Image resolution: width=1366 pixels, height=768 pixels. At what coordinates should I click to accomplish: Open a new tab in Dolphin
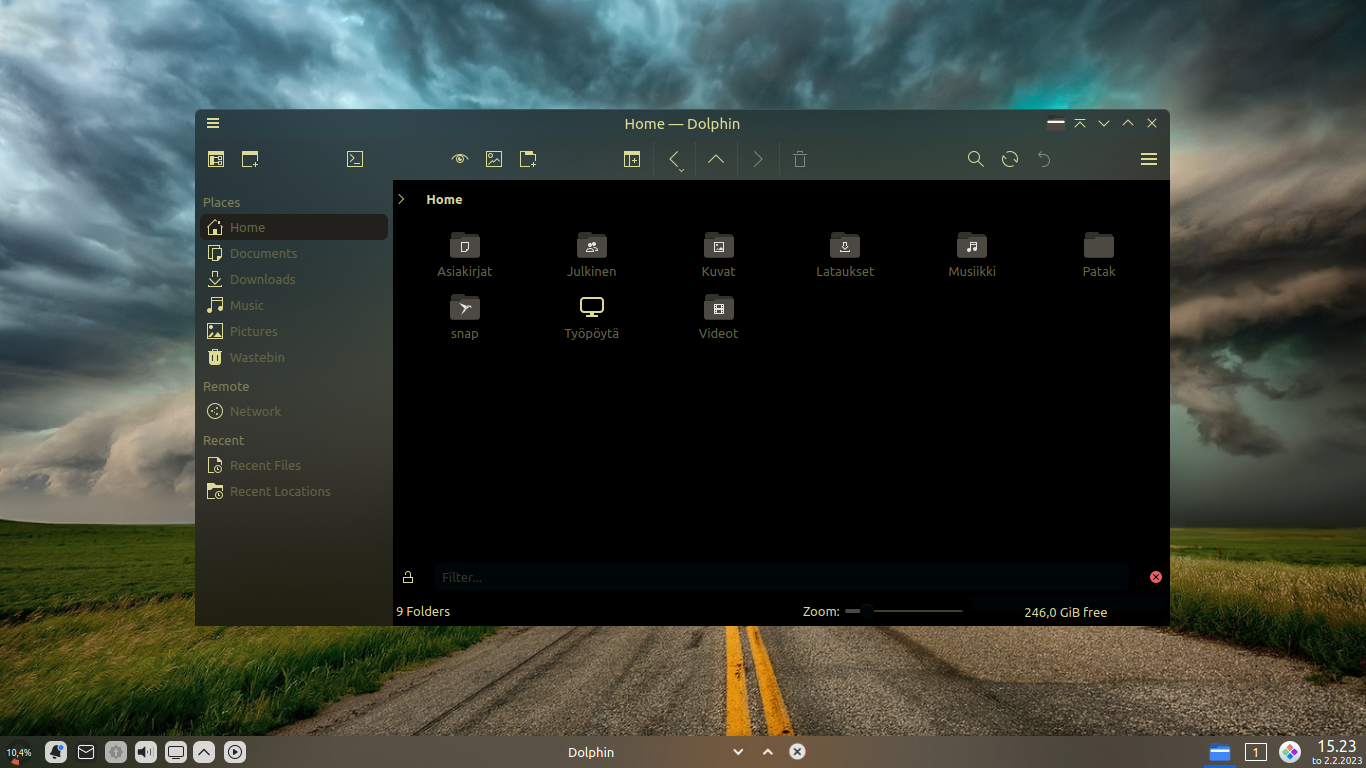pos(250,159)
